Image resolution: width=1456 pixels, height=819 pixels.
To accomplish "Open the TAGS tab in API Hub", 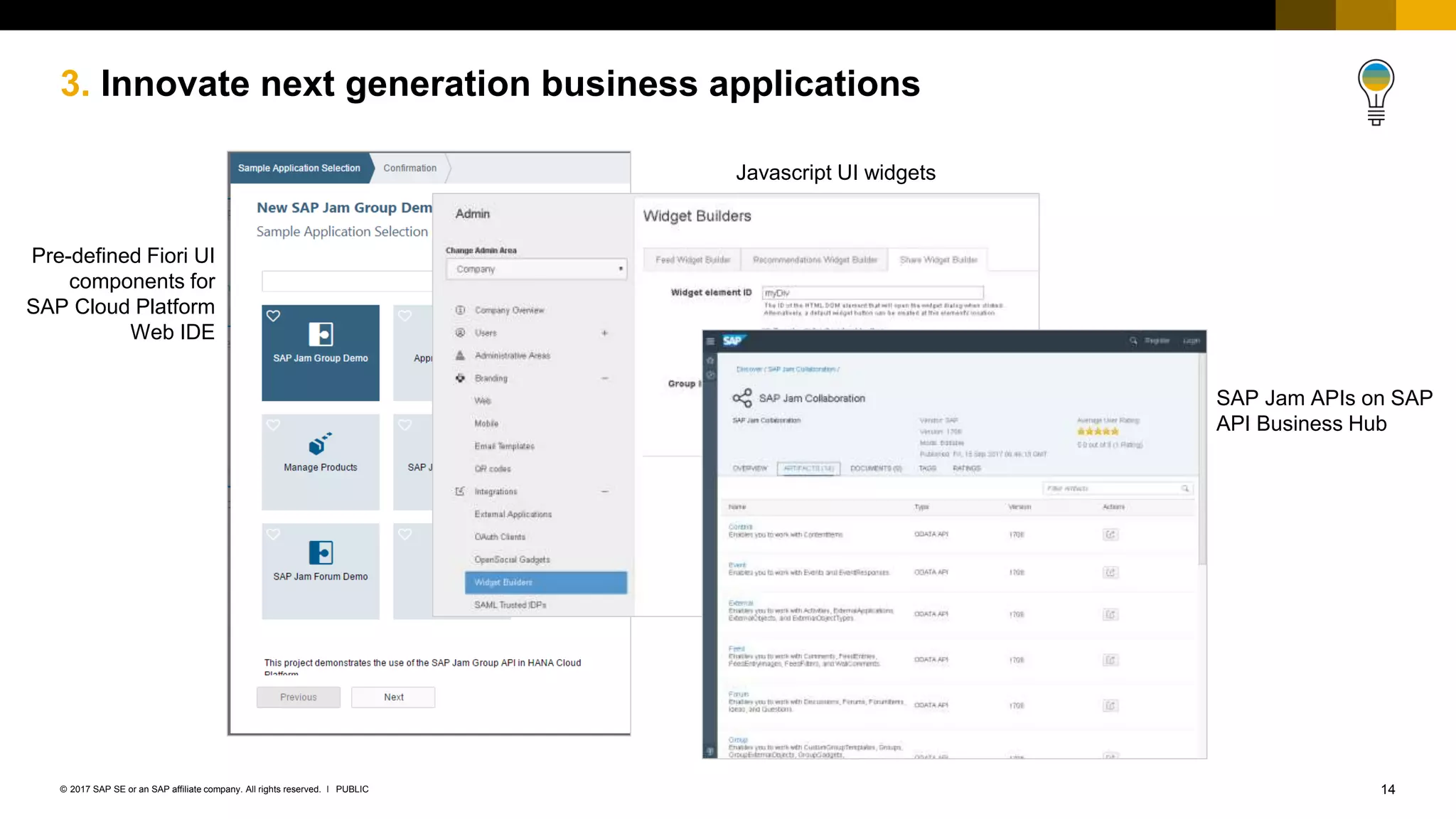I will tap(927, 469).
